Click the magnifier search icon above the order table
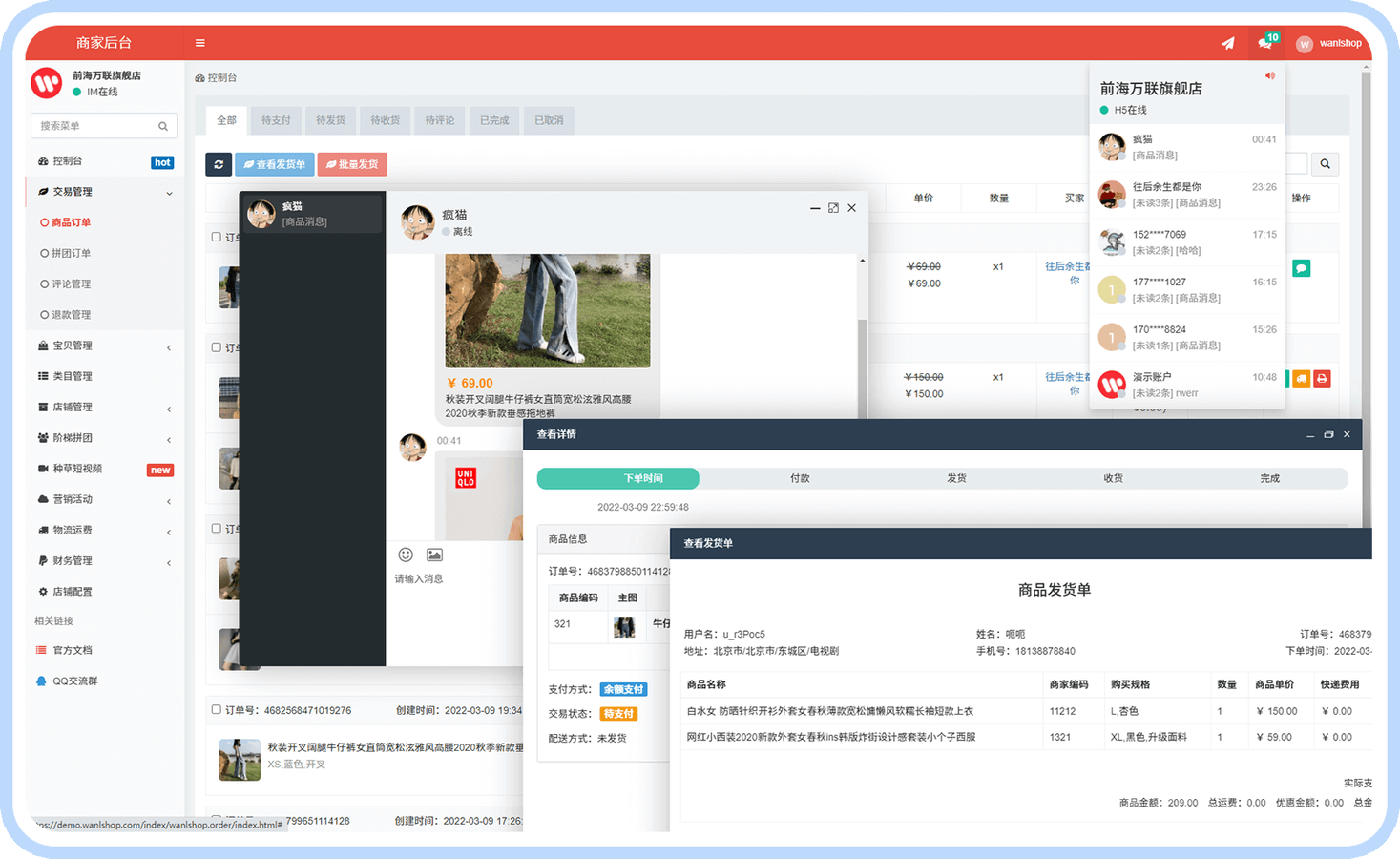 (x=1325, y=164)
